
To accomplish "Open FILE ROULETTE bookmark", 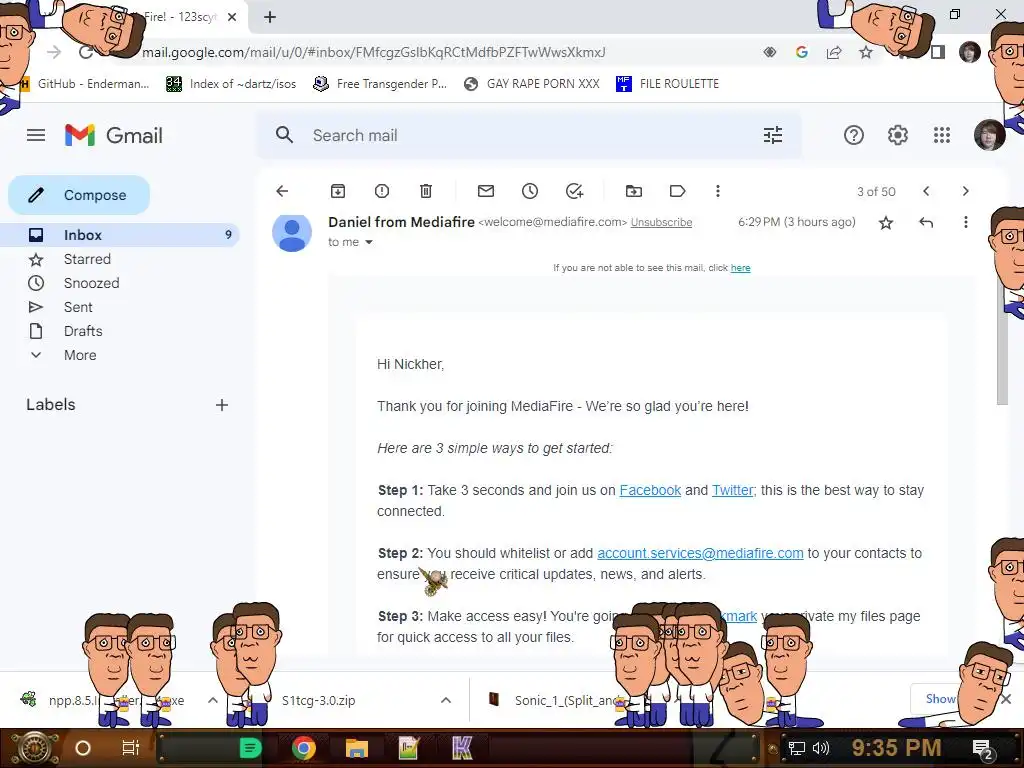I will pos(667,84).
